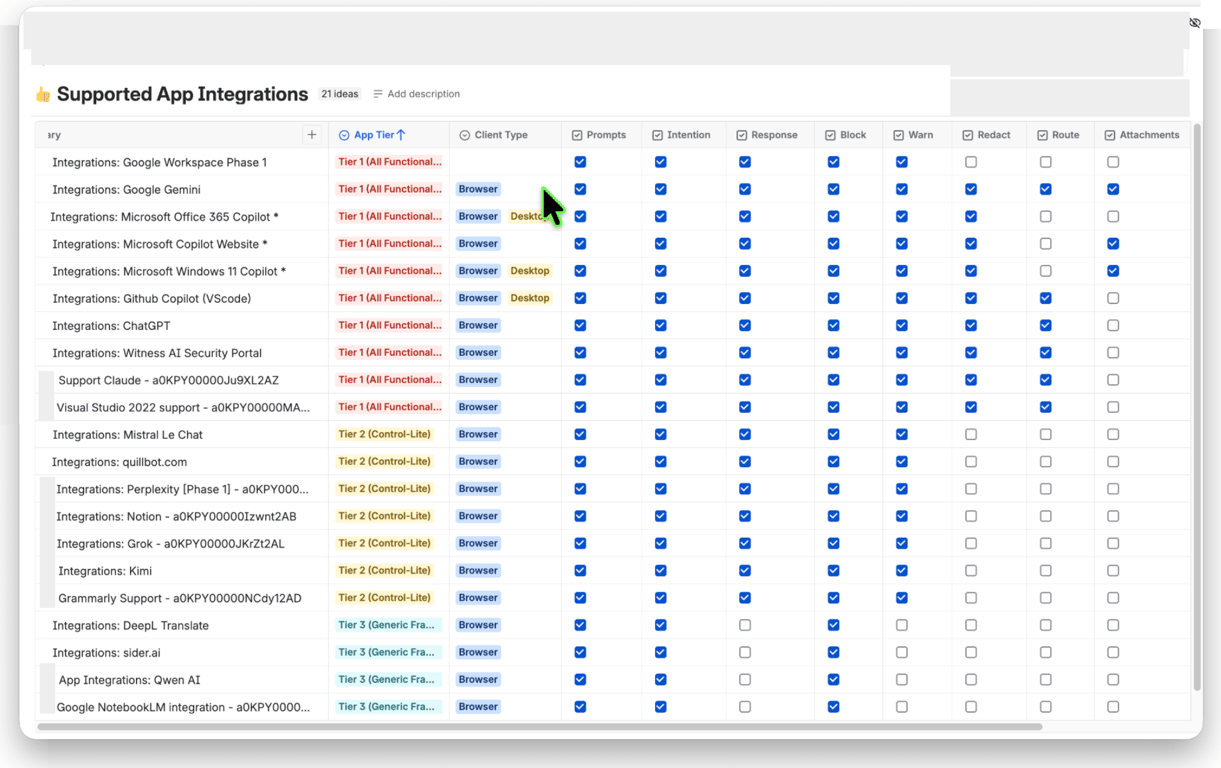The width and height of the screenshot is (1221, 768).
Task: Click the App Tier column sort arrow
Action: 401,135
